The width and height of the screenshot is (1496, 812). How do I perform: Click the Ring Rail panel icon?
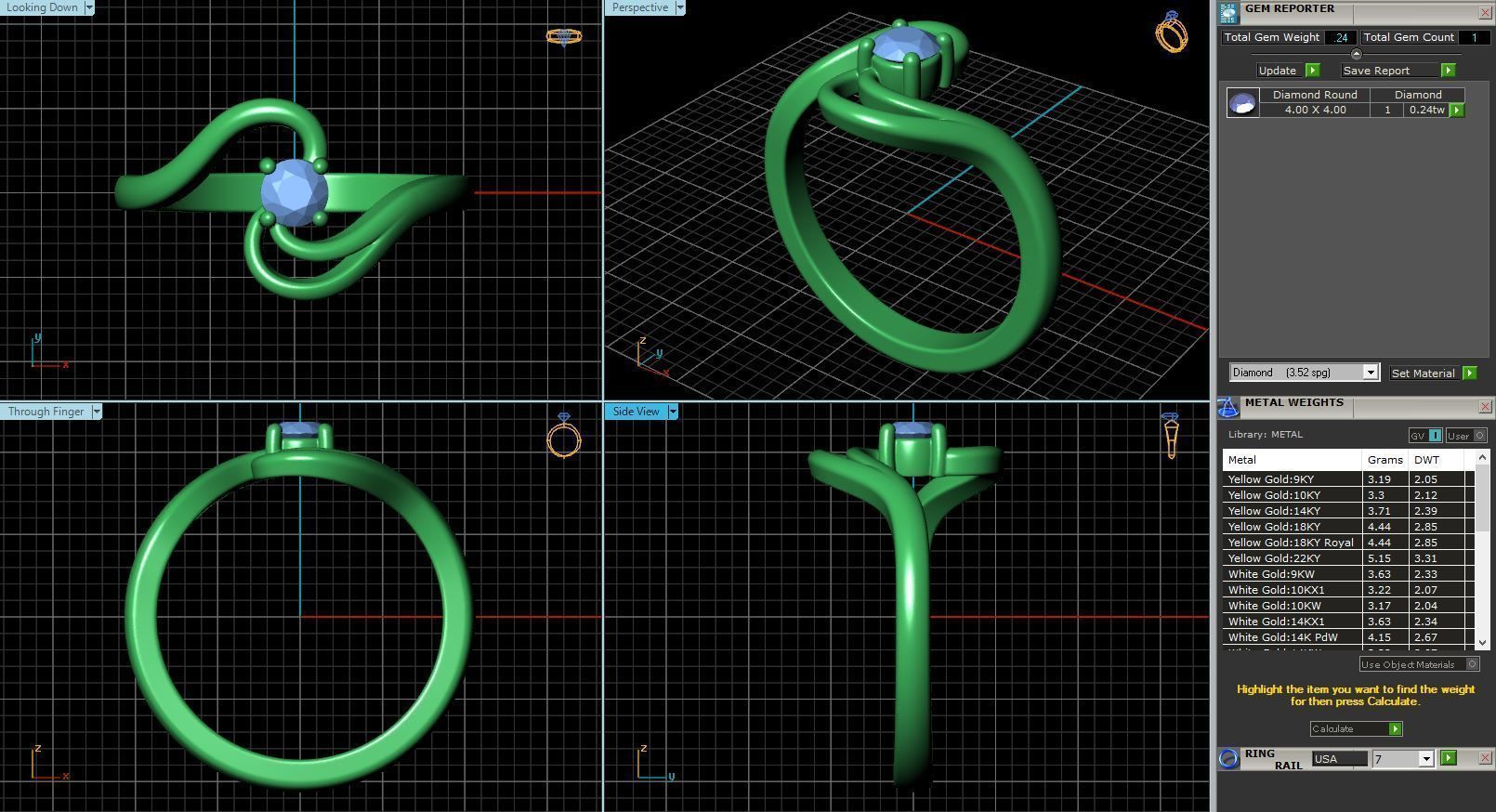pos(1228,758)
